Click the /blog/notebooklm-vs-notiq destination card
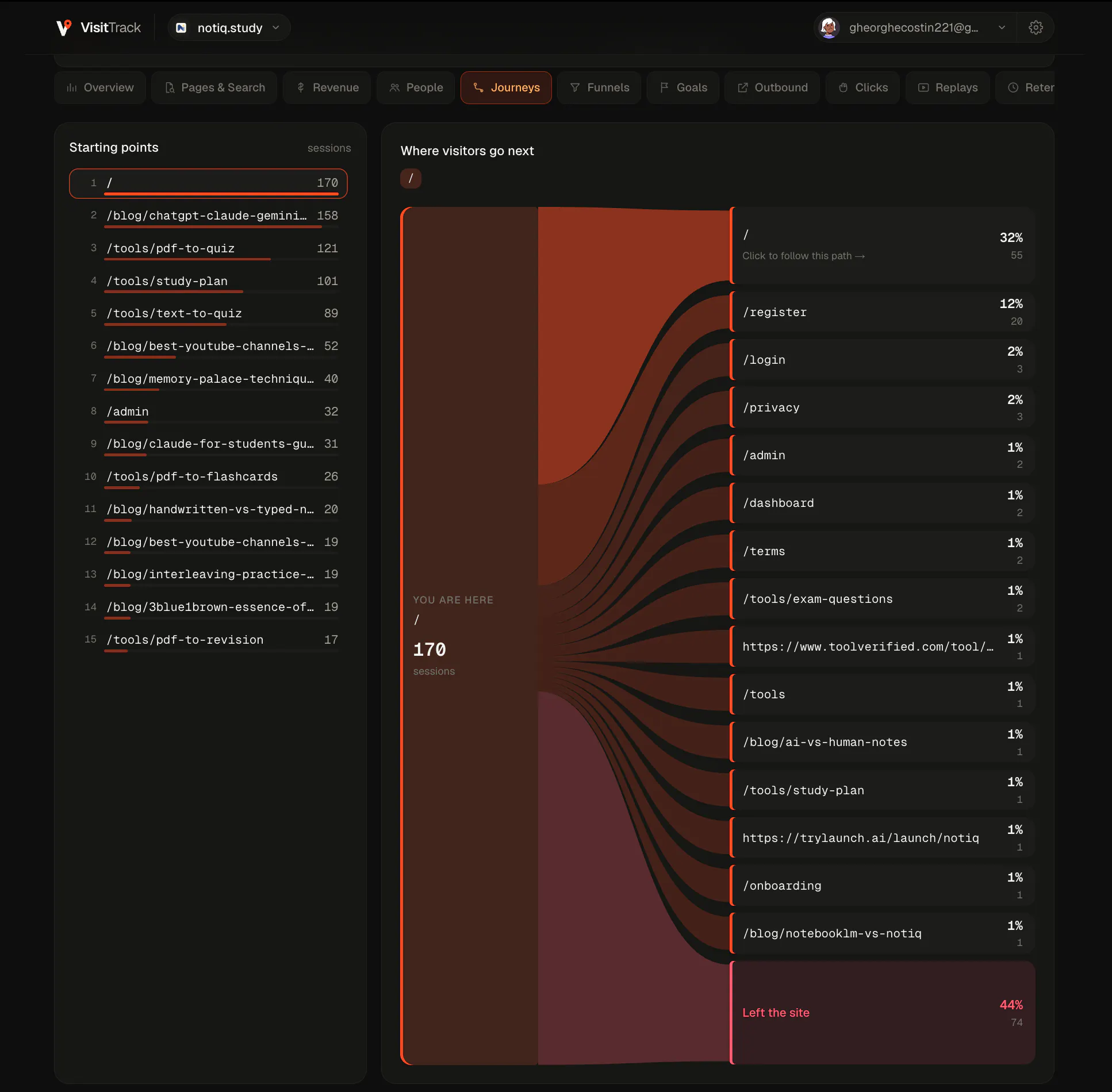1112x1092 pixels. tap(883, 933)
